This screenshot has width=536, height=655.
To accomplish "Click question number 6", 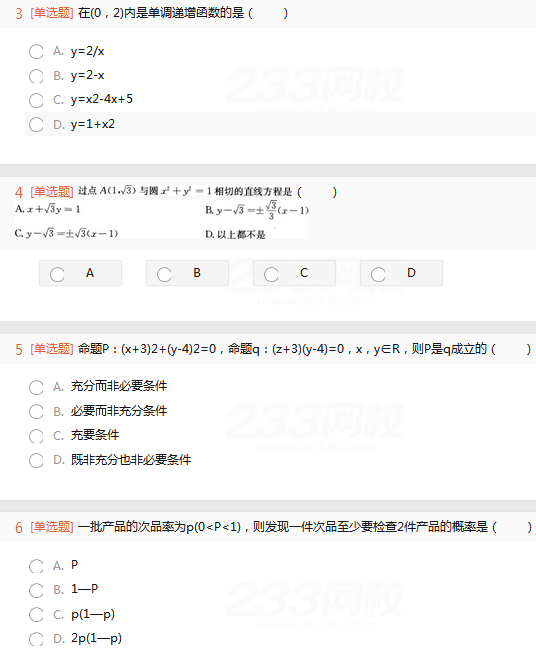I will 19,528.
